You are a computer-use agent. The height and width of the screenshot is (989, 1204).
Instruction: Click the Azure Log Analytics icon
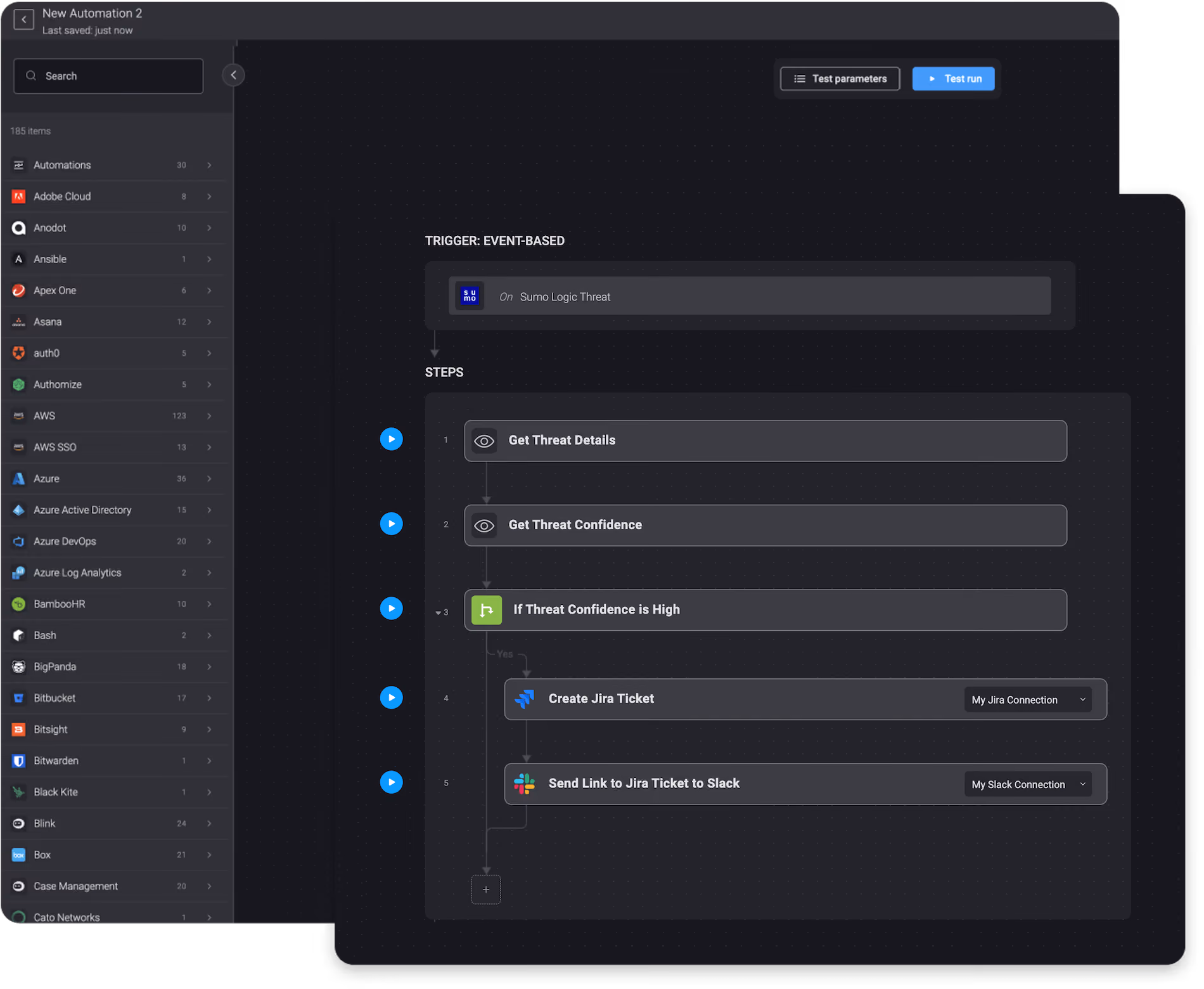coord(18,572)
